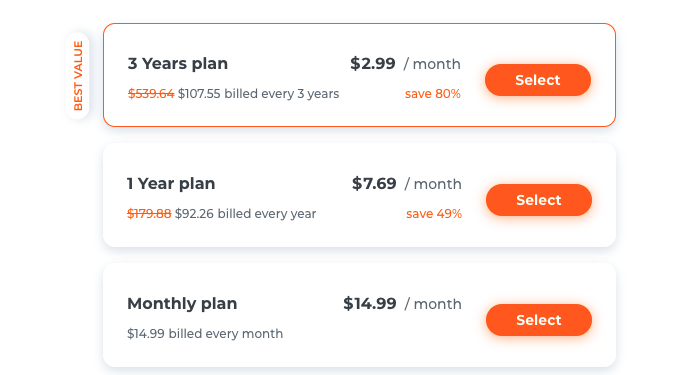
Task: Click the 3 Years plan title
Action: coord(178,64)
